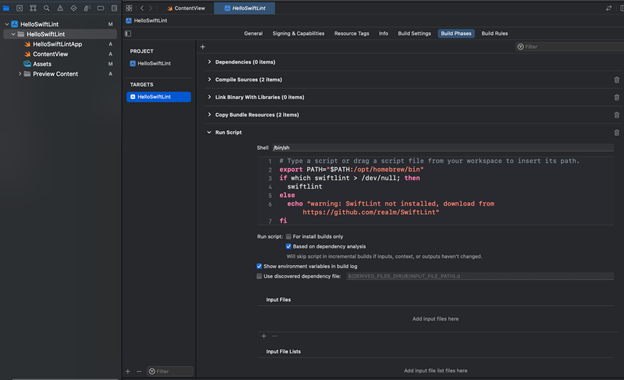Select ContentView file in navigator
The height and width of the screenshot is (380, 624).
(50, 54)
